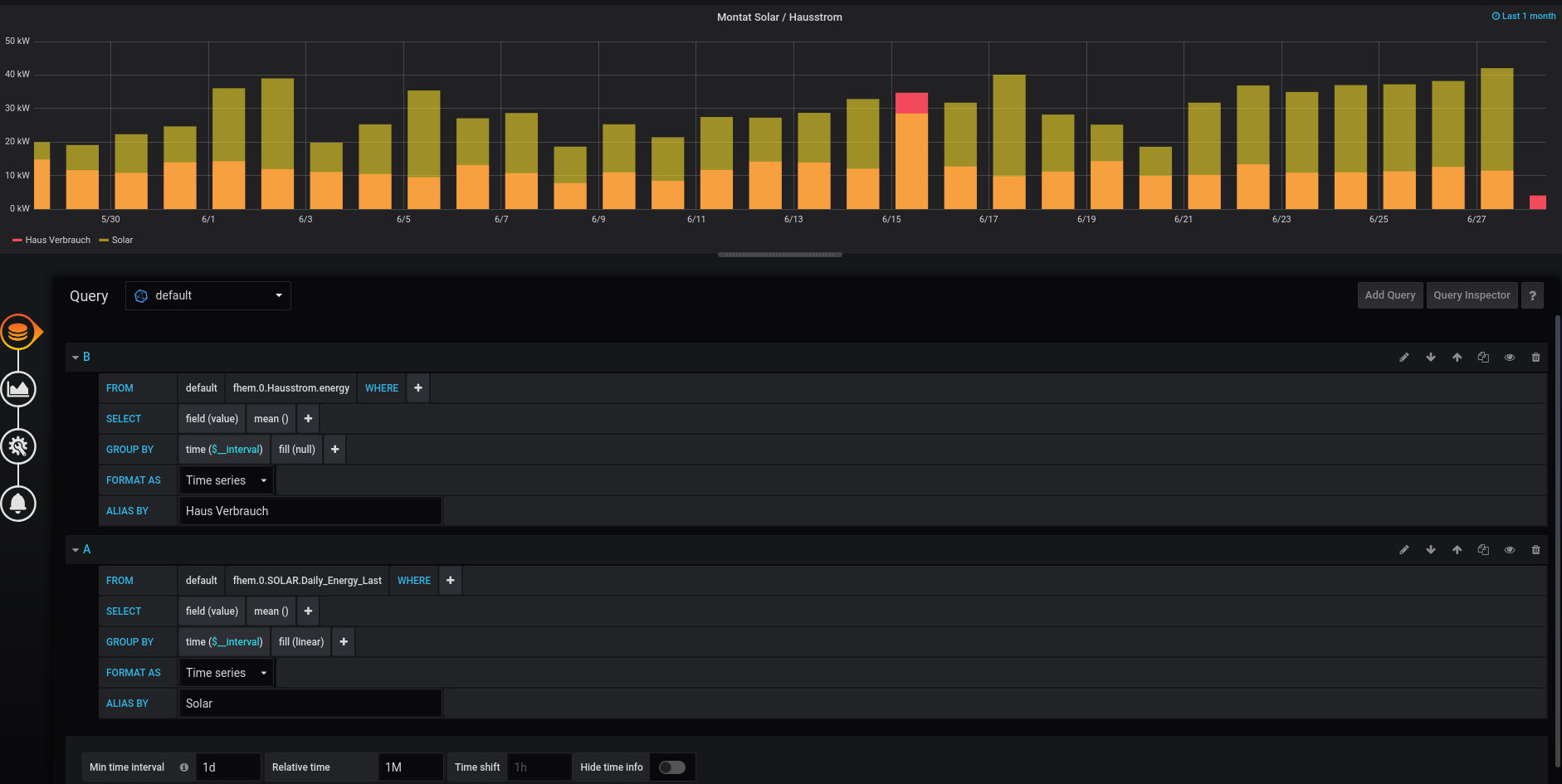Viewport: 1562px width, 784px height.
Task: Open the Alert bell tab
Action: (x=18, y=504)
